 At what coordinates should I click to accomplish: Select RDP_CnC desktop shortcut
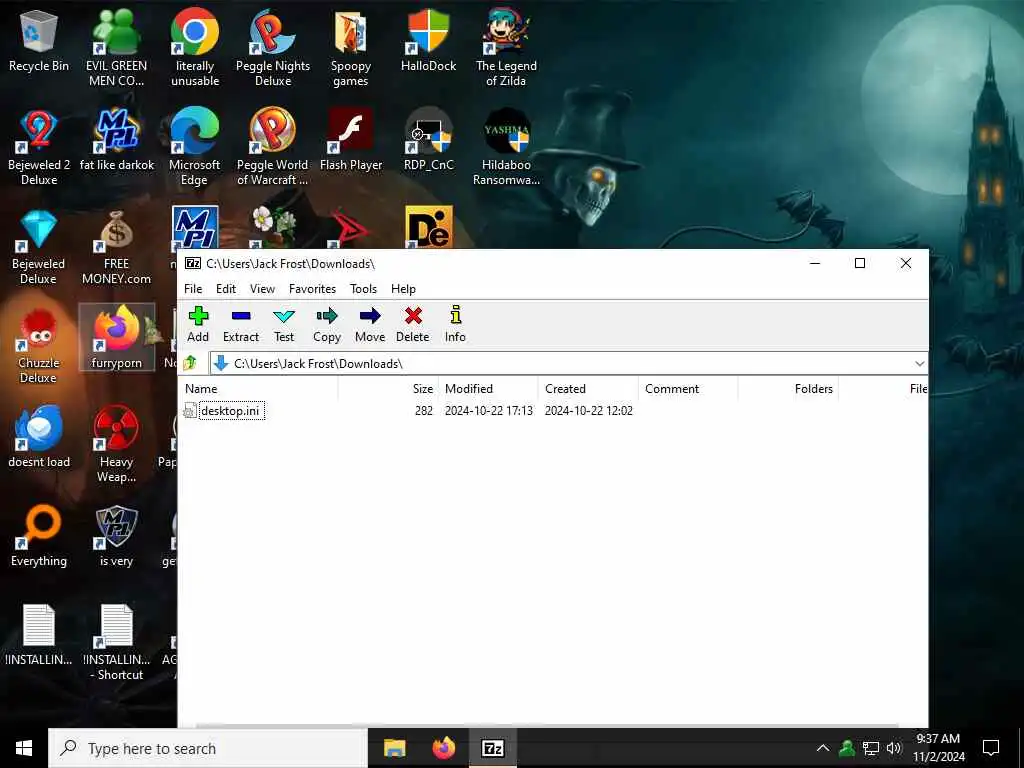coord(428,140)
